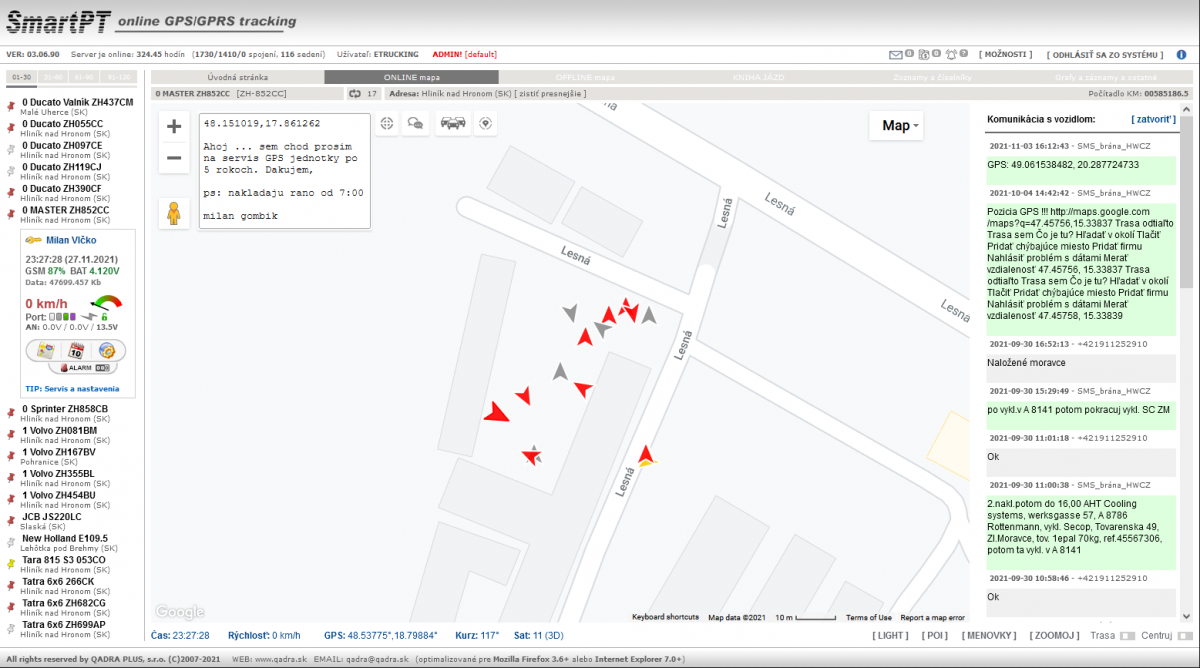Open the Map type dropdown

pyautogui.click(x=900, y=126)
